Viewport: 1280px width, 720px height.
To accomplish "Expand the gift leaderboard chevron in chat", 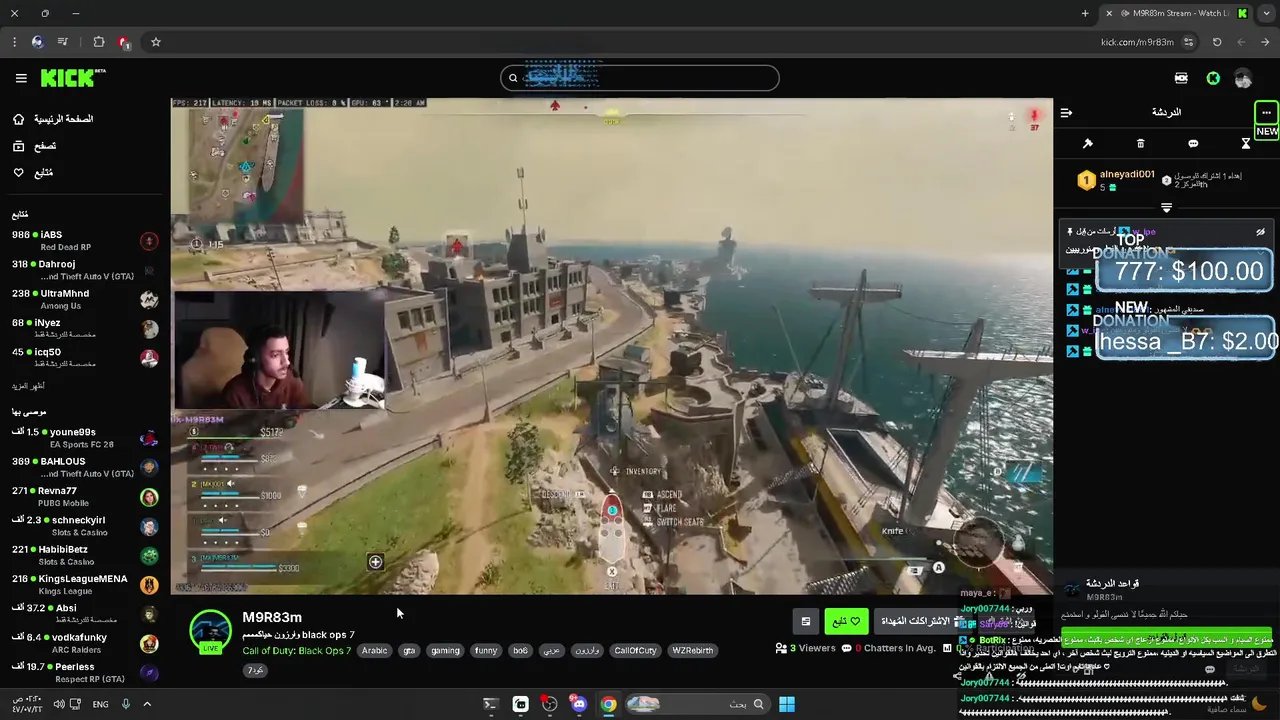I will tap(1166, 207).
